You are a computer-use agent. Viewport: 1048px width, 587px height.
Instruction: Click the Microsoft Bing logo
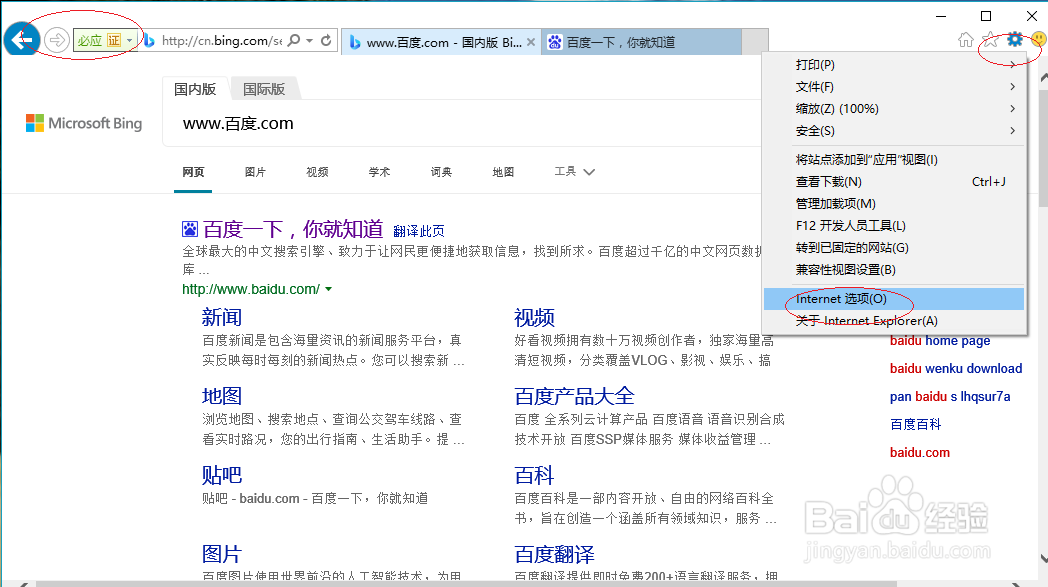click(84, 123)
